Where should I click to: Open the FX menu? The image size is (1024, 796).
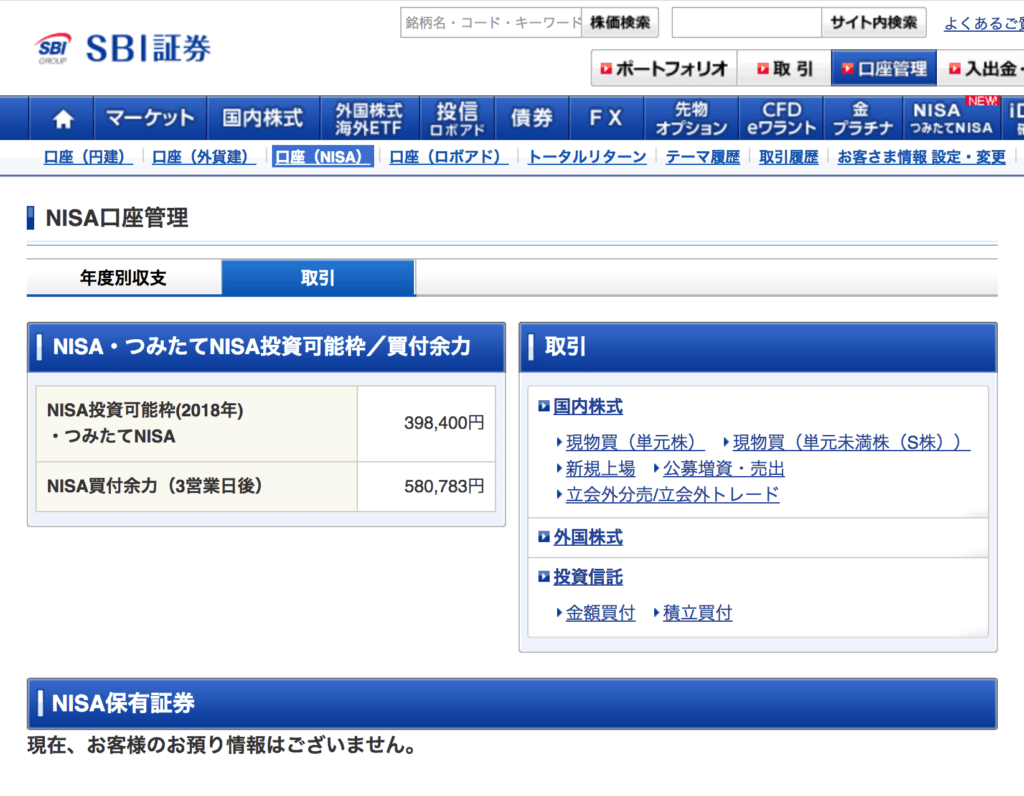(x=606, y=118)
